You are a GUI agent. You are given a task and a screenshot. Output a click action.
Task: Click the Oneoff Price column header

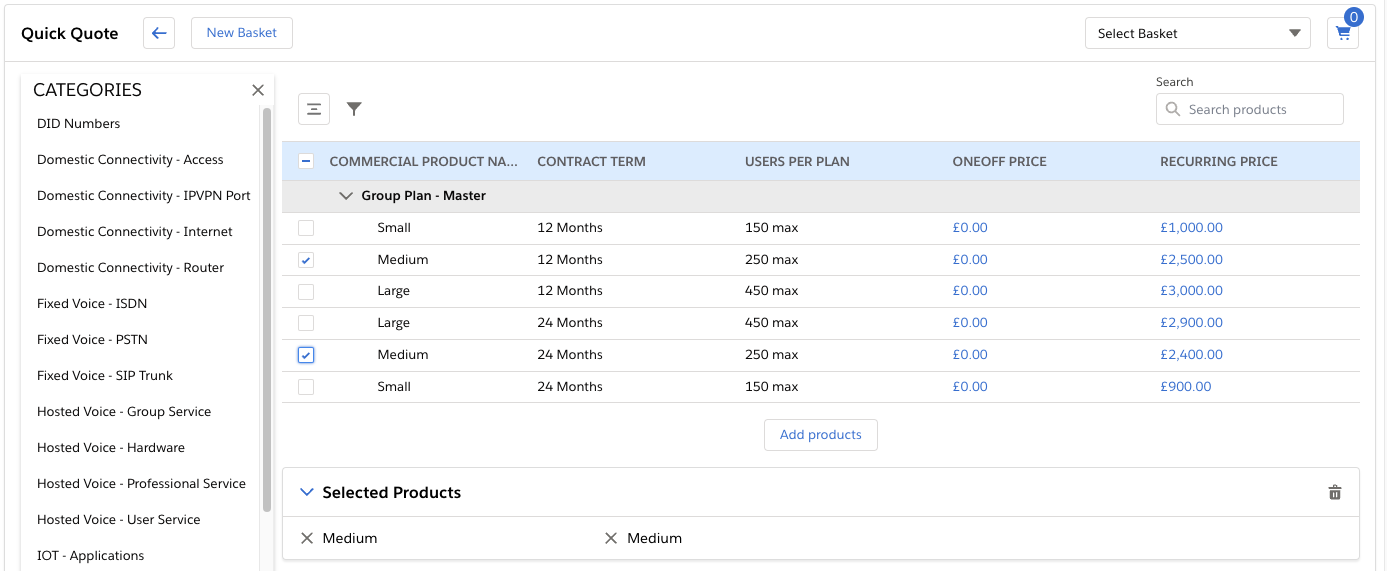(1000, 161)
